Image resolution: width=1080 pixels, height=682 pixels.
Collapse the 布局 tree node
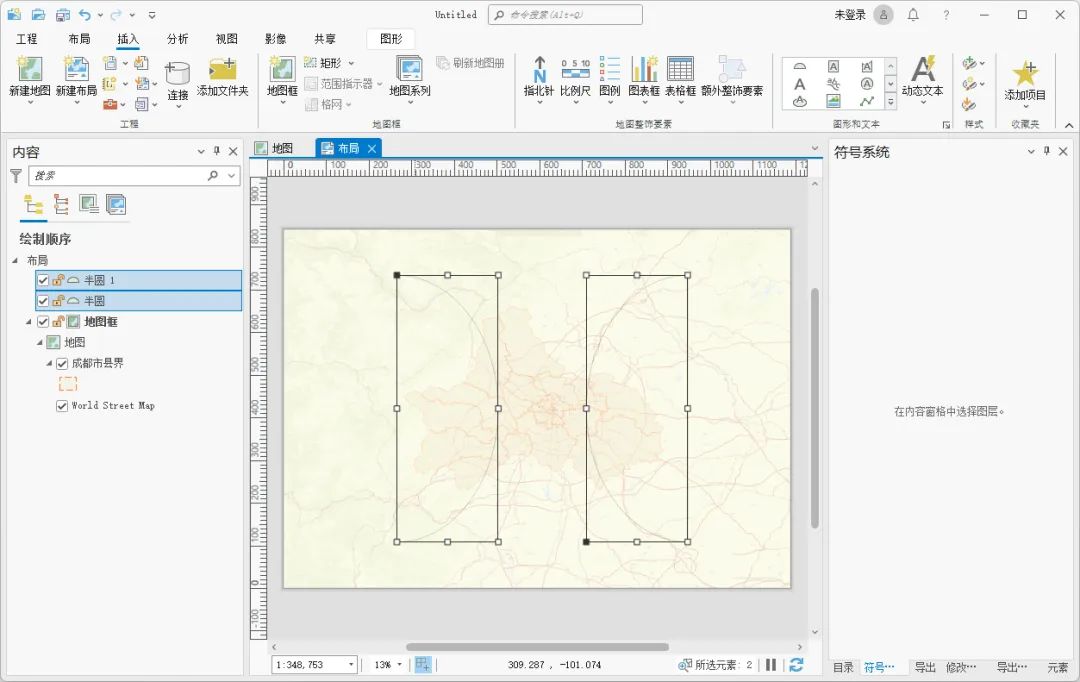(15, 260)
